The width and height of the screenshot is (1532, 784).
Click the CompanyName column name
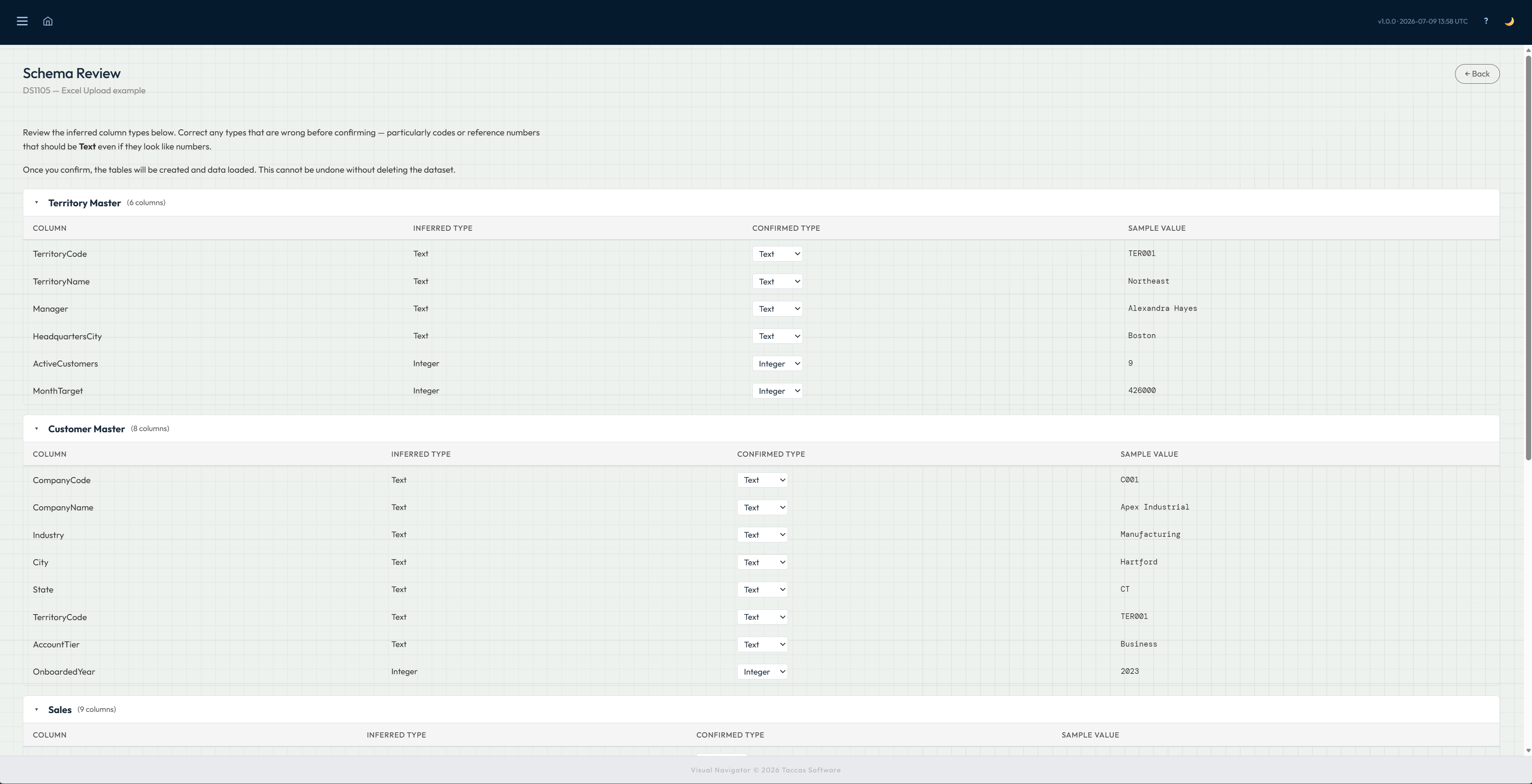click(63, 508)
